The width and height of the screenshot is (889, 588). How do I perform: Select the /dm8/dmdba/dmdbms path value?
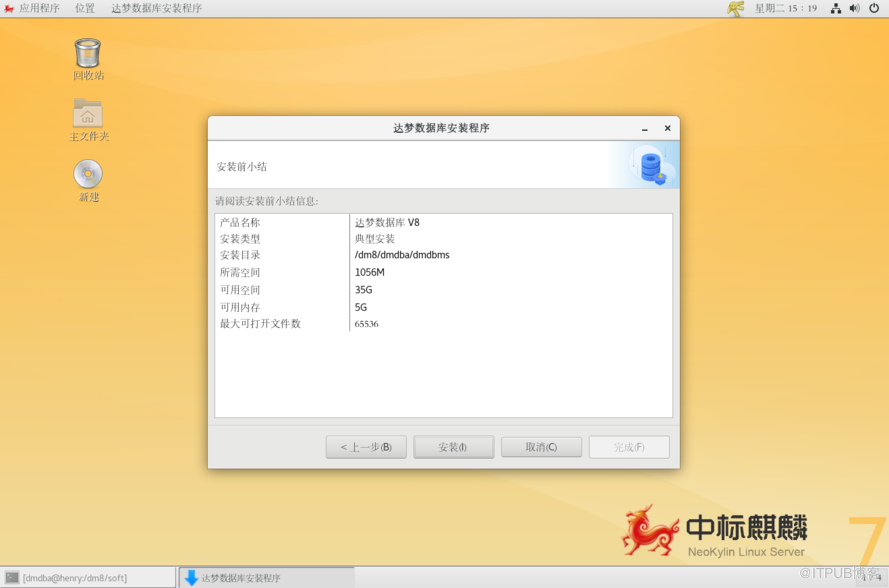coord(402,255)
